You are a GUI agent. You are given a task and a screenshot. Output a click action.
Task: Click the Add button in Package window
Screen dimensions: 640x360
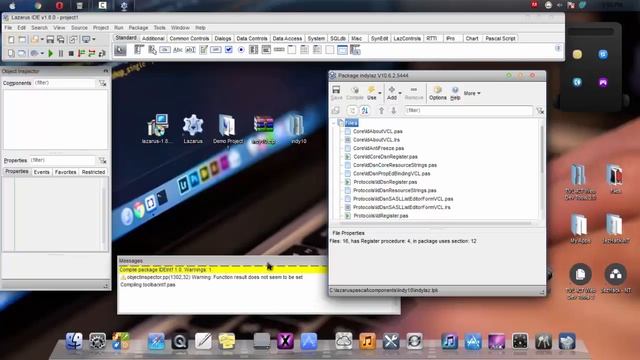pos(391,93)
